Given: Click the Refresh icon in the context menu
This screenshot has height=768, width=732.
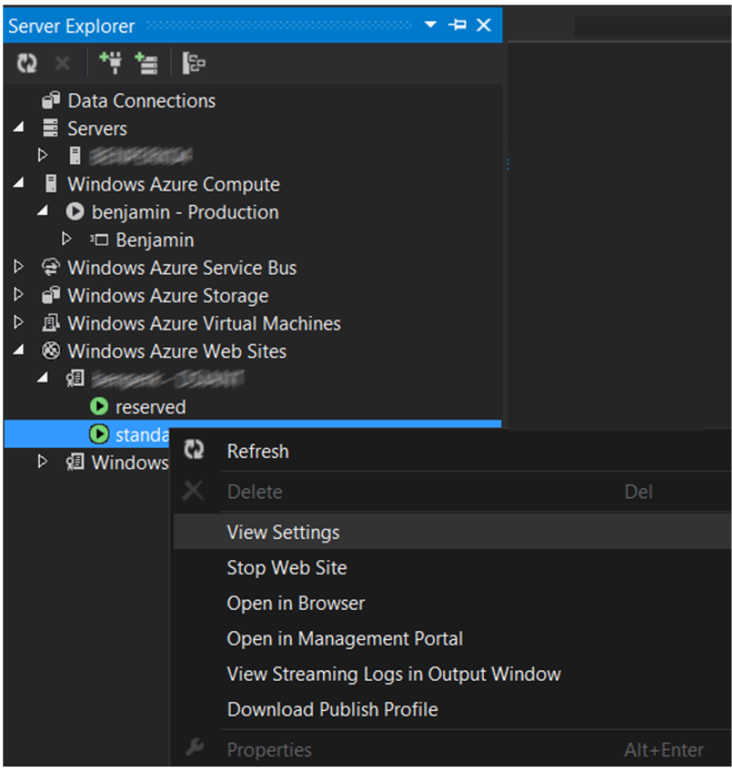Looking at the screenshot, I should (x=194, y=450).
